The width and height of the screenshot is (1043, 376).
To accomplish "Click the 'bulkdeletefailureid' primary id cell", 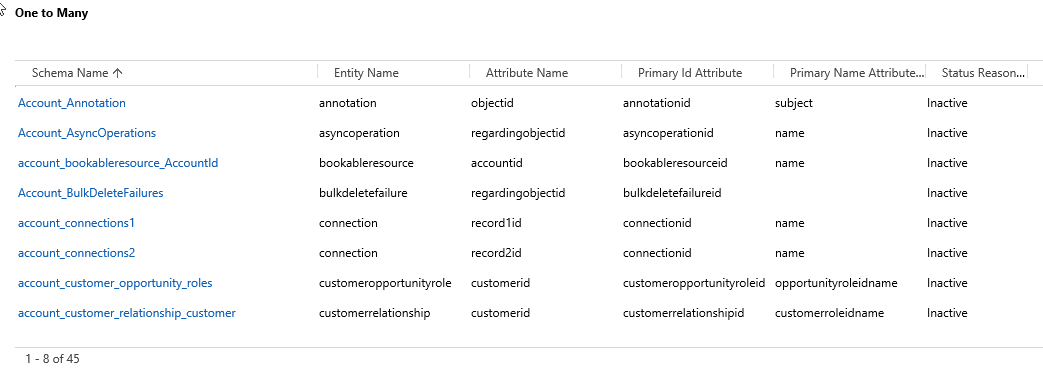I will [x=672, y=193].
